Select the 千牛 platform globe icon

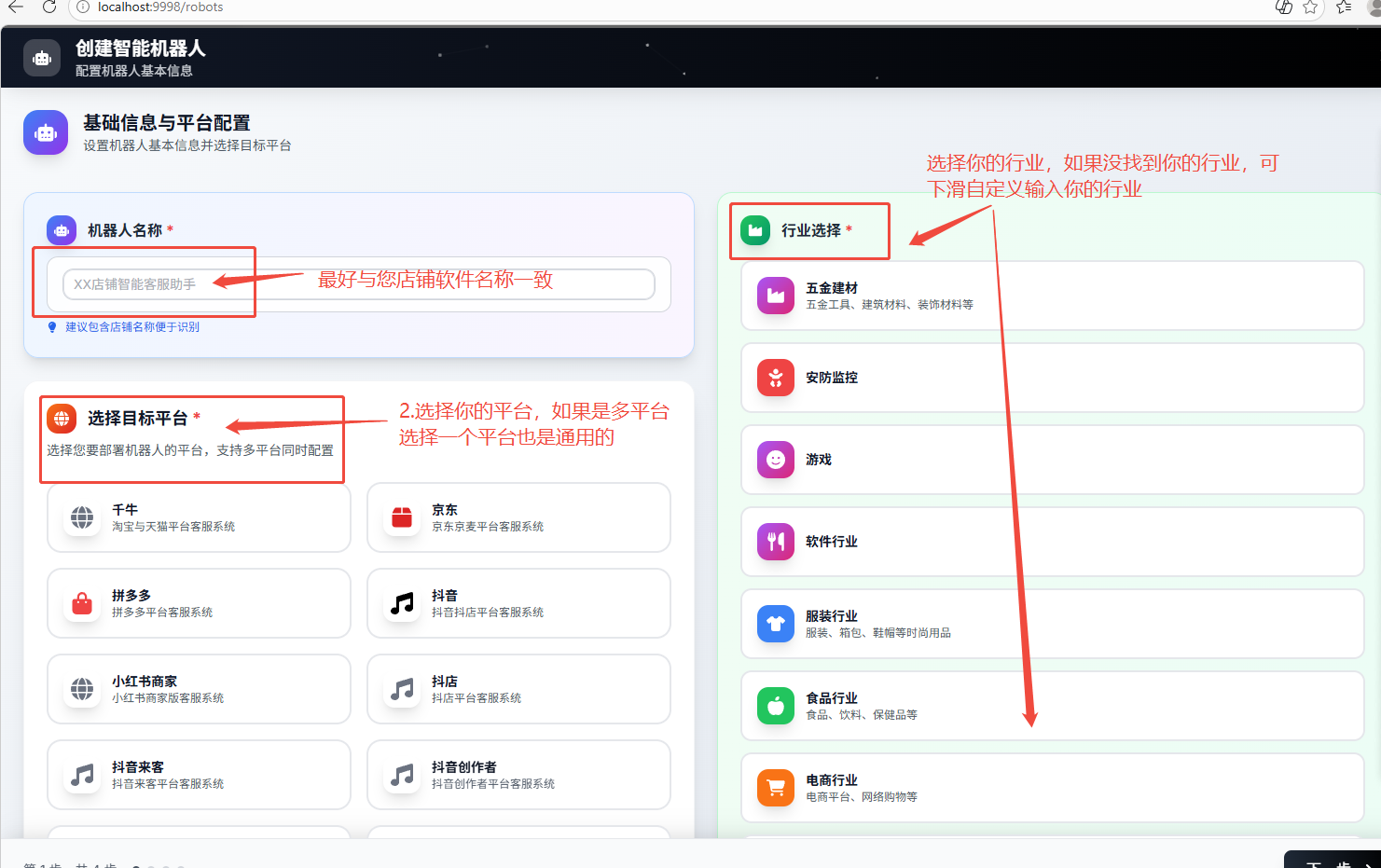coord(82,517)
